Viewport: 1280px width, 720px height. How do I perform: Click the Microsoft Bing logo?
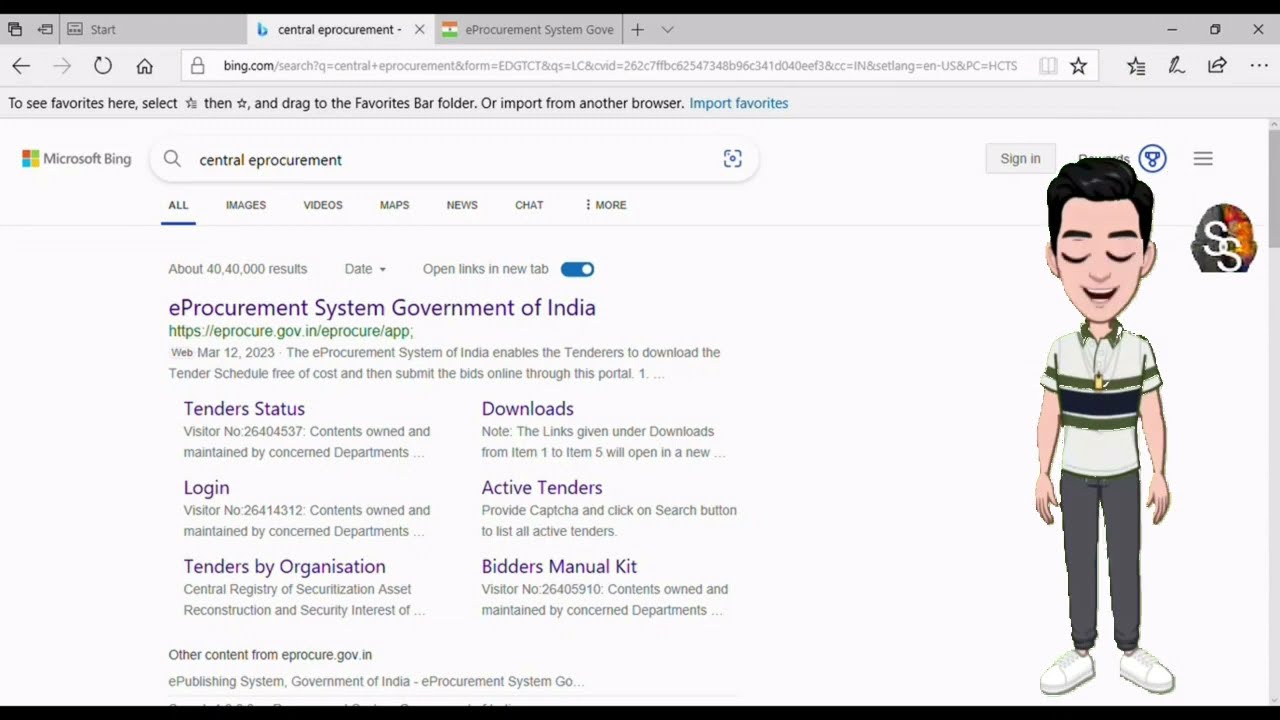tap(77, 159)
